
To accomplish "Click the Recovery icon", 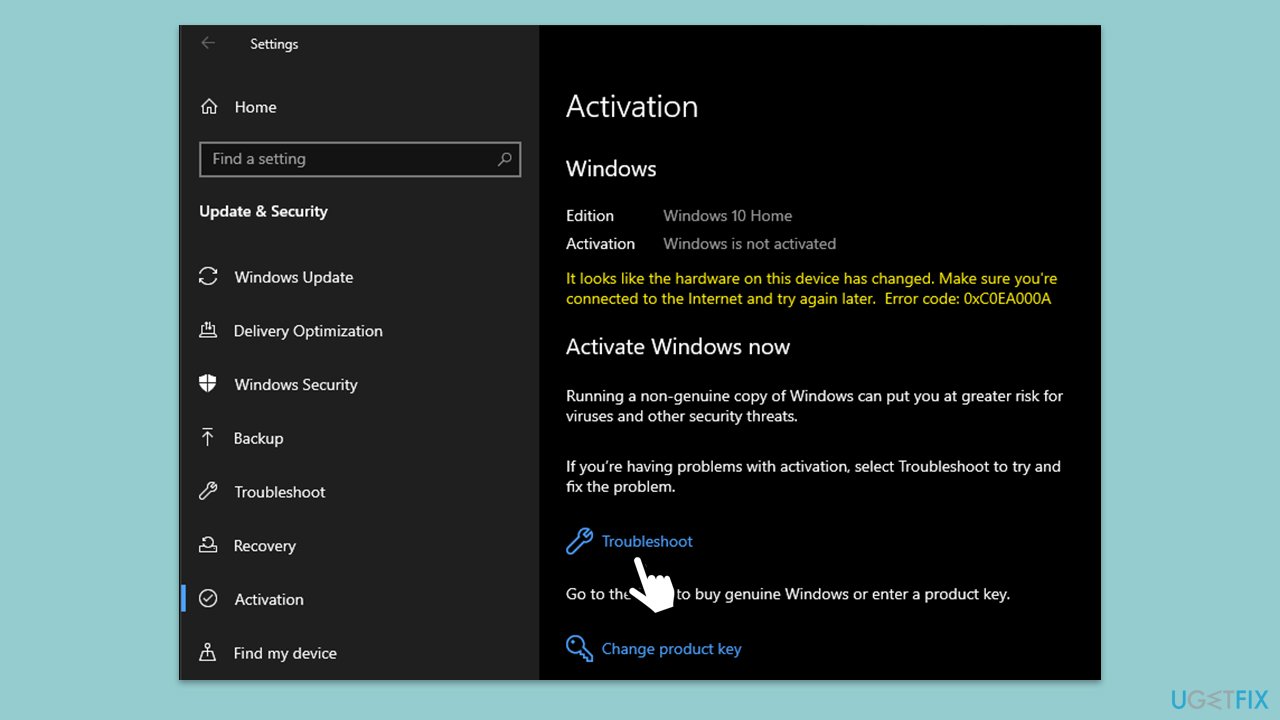I will [208, 545].
